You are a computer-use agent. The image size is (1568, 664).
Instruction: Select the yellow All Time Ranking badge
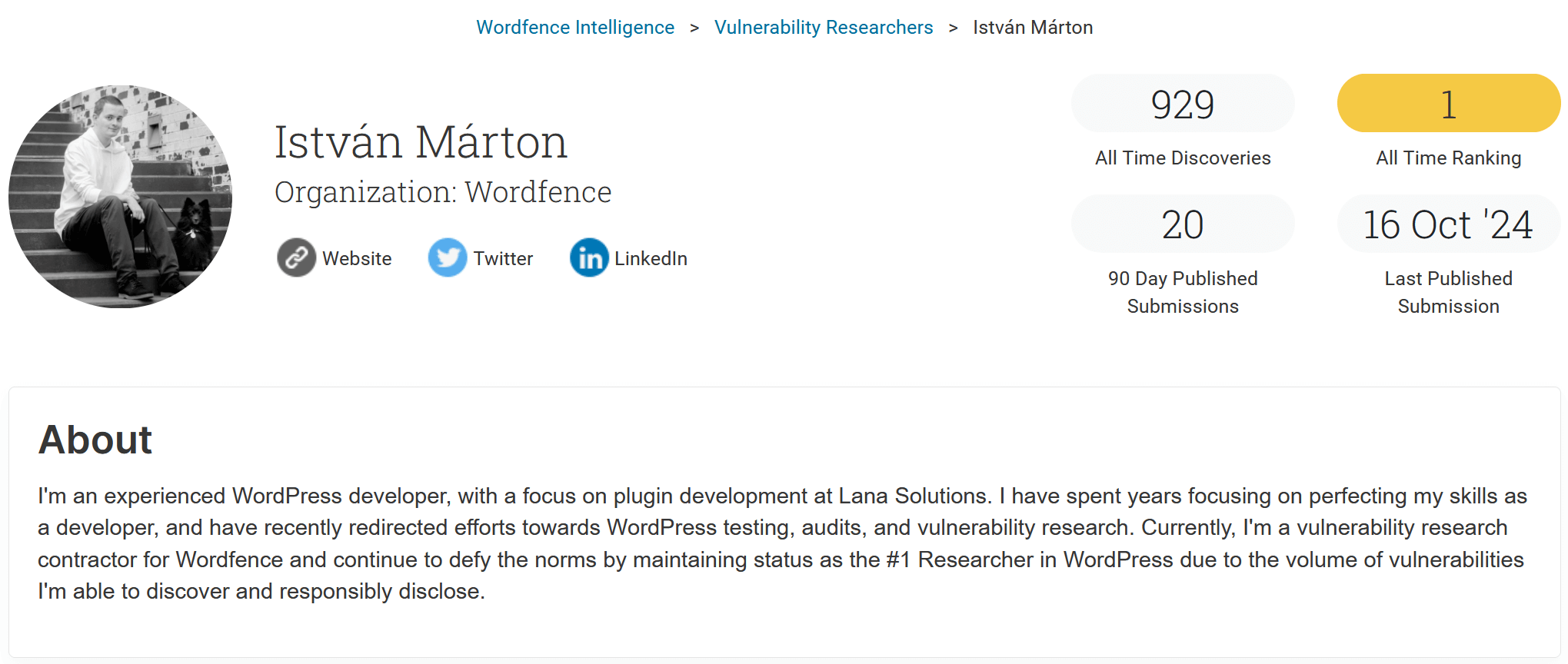(1448, 103)
